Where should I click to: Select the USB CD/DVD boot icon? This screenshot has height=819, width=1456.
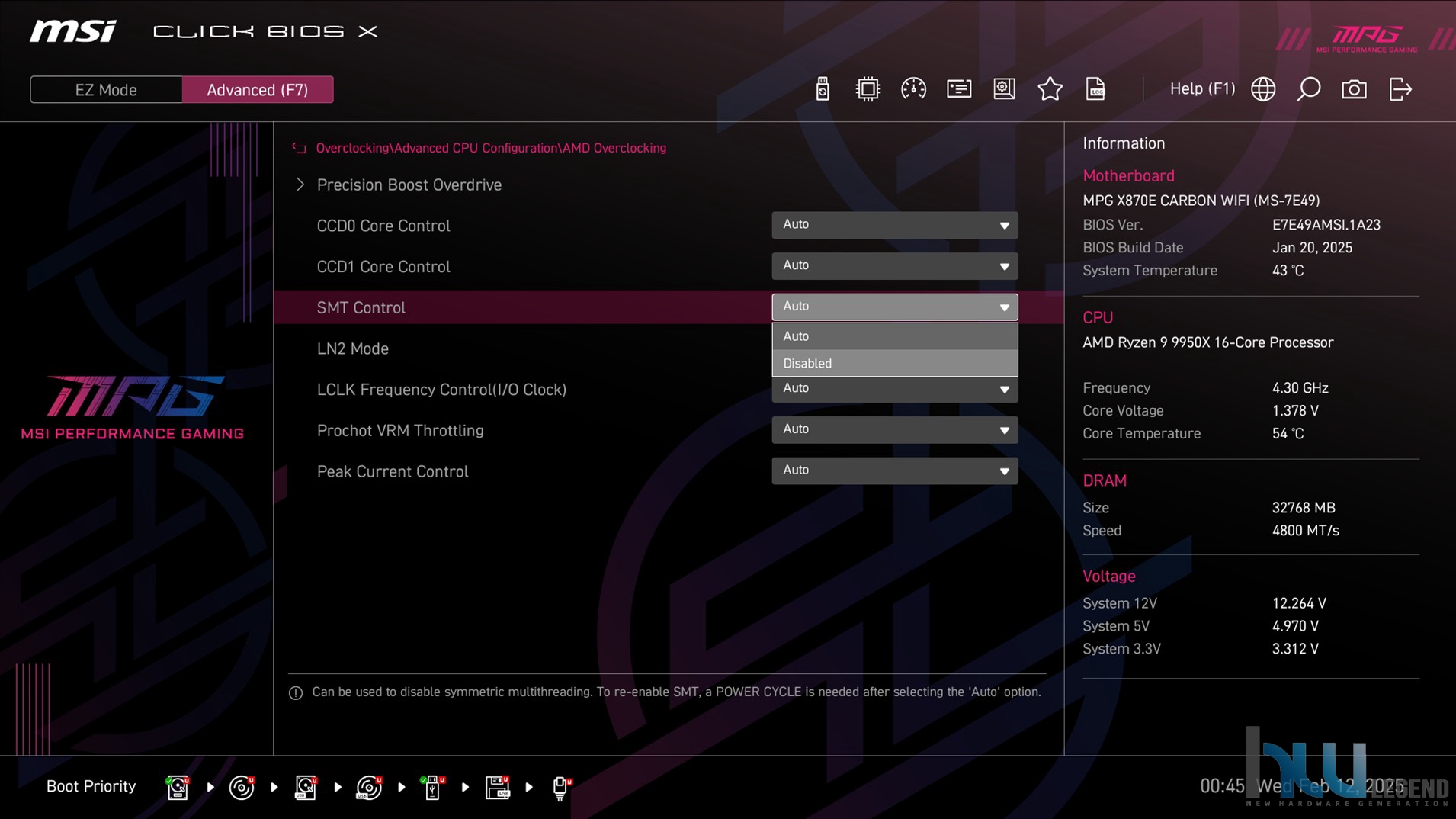[369, 787]
